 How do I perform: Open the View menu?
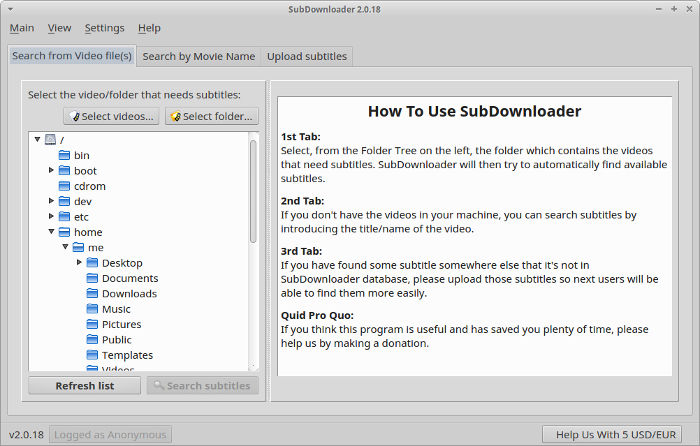(x=59, y=28)
